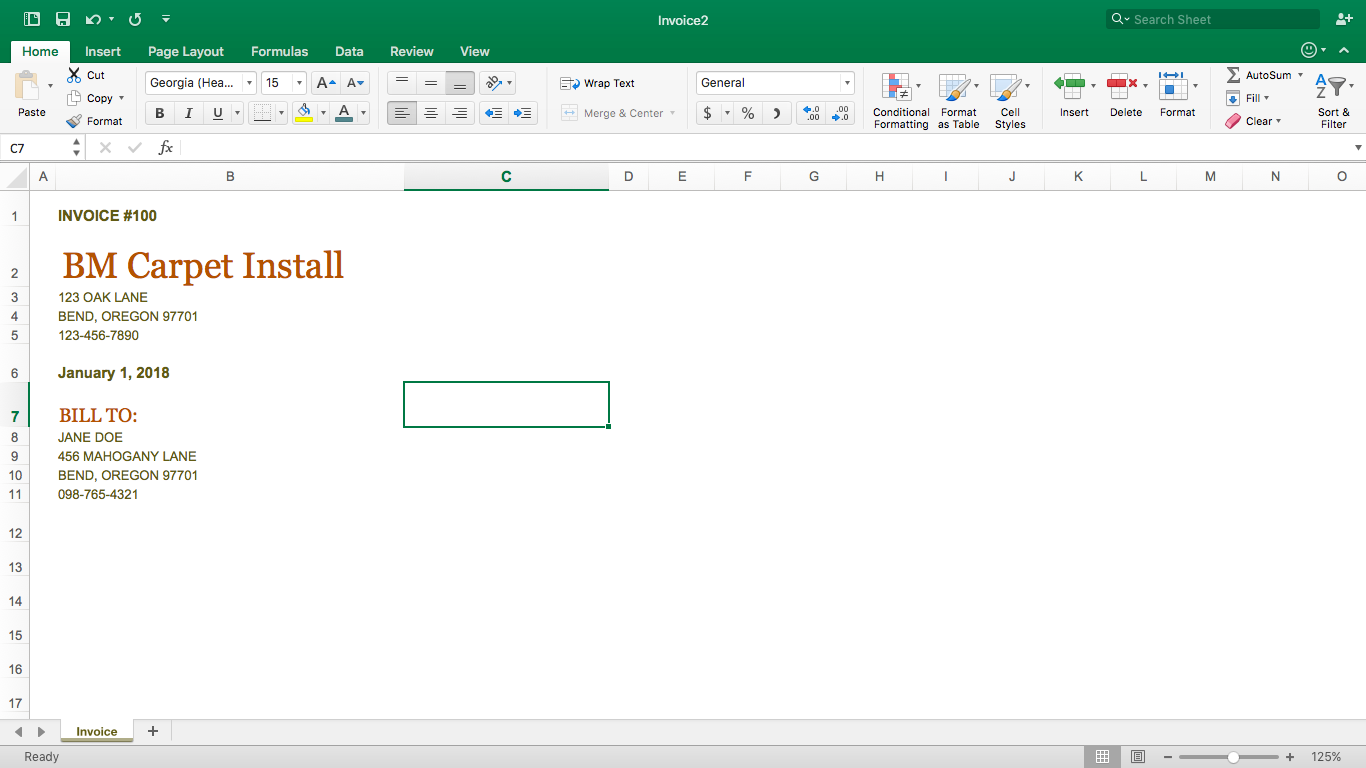Viewport: 1366px width, 768px height.
Task: Apply currency format with dollar icon
Action: coord(708,113)
